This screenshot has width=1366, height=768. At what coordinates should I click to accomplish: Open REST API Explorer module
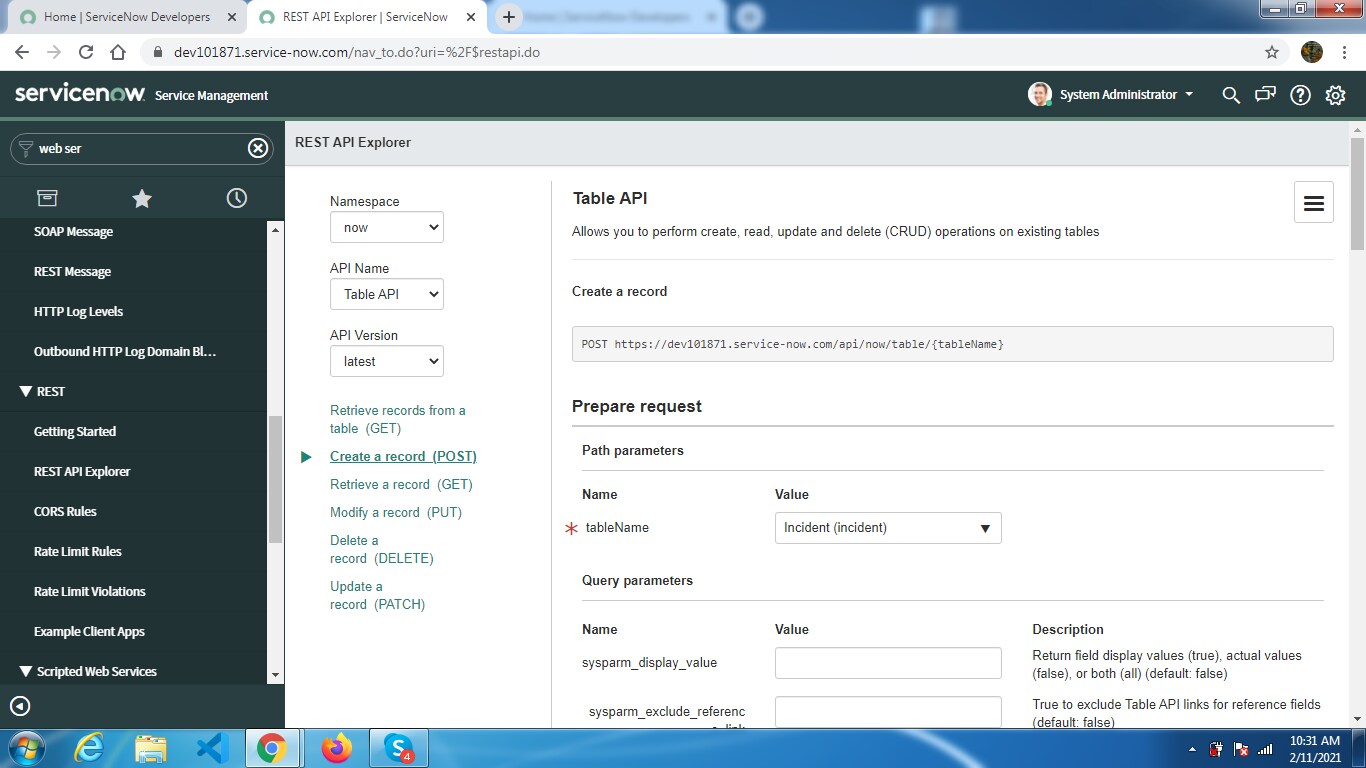pyautogui.click(x=82, y=471)
